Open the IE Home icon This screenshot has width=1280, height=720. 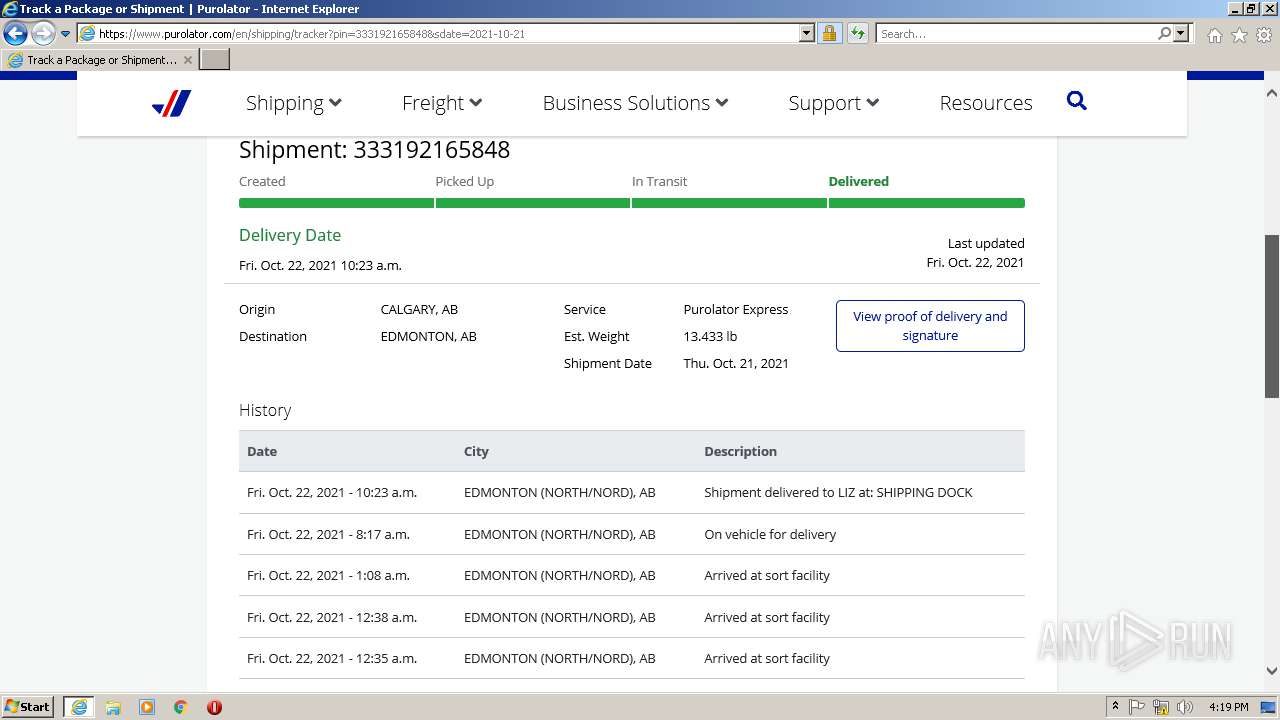pyautogui.click(x=1214, y=35)
